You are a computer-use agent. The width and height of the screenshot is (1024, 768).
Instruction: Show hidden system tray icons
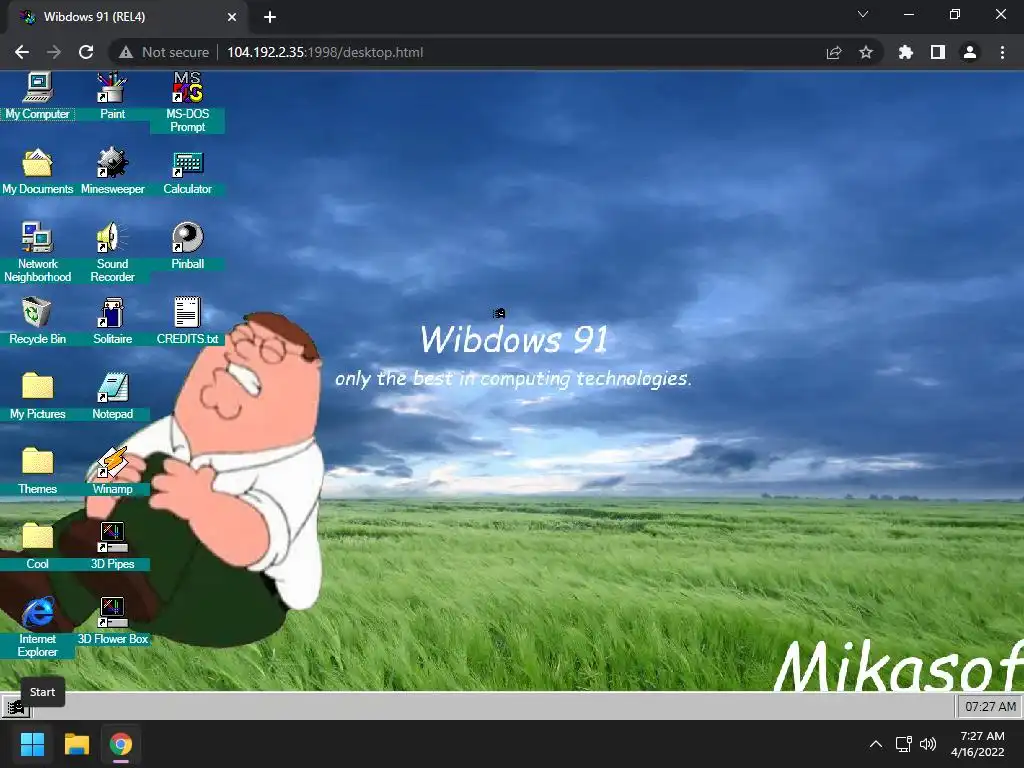point(876,744)
